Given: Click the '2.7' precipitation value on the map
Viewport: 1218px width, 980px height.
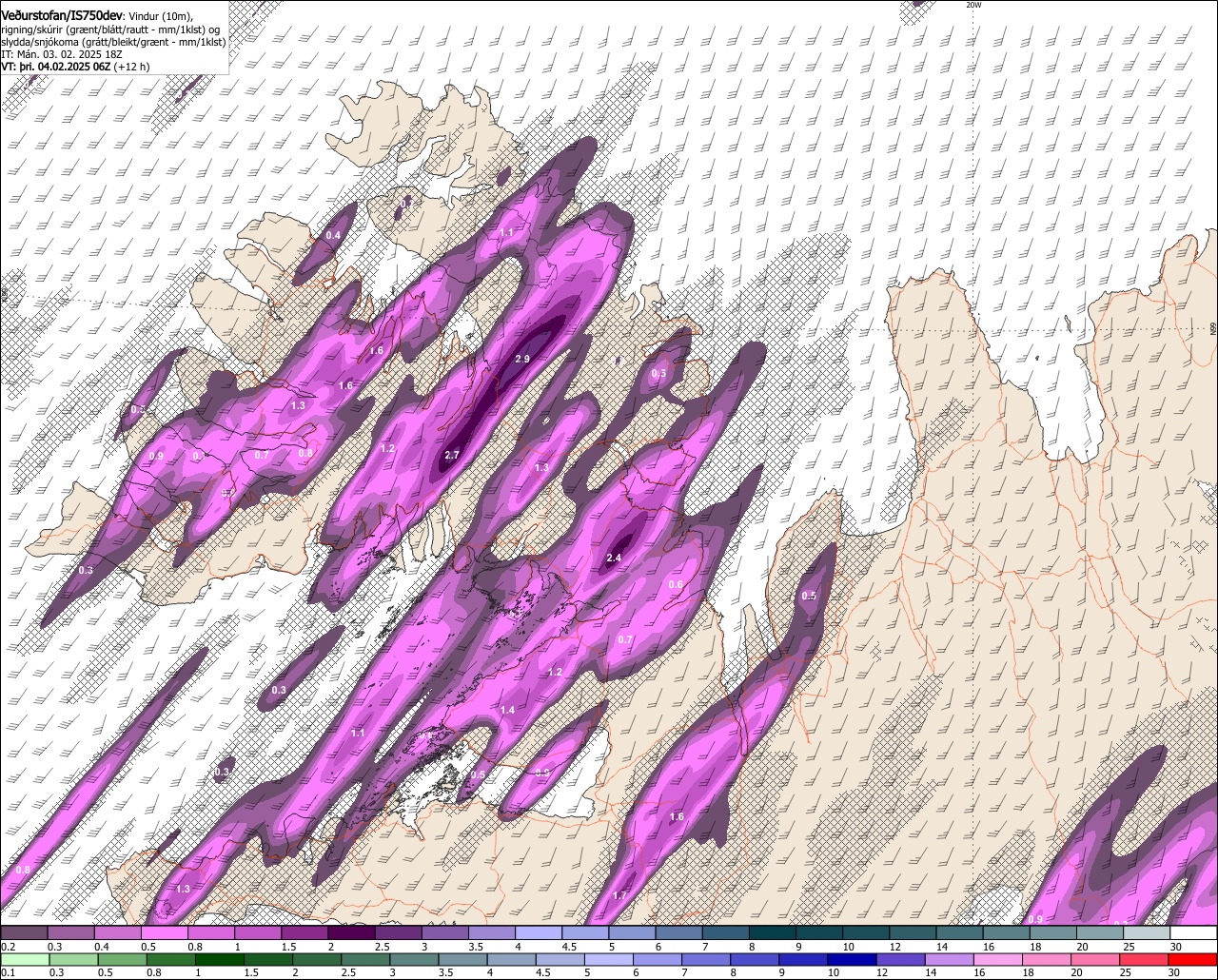Looking at the screenshot, I should click(x=452, y=455).
